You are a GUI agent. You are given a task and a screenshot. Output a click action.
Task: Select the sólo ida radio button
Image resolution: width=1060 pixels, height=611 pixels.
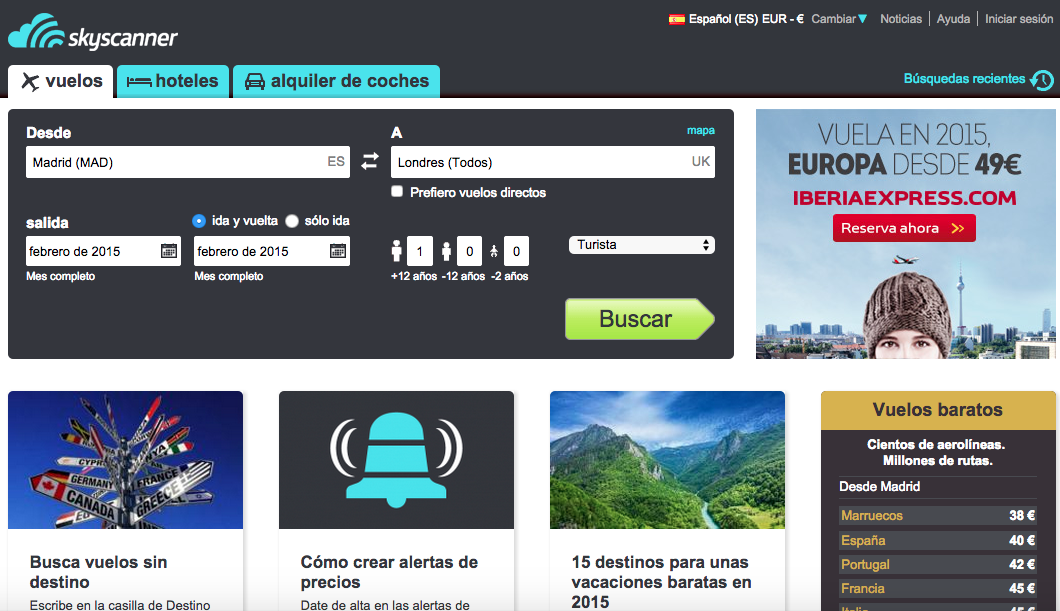[x=291, y=221]
